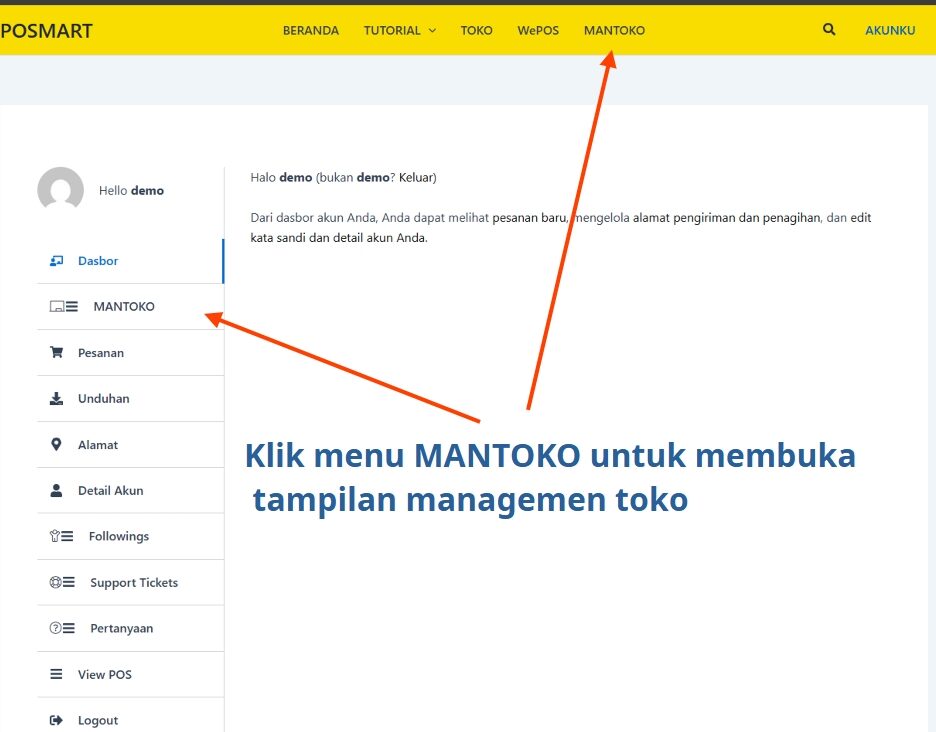Expand the TUTORIAL dropdown menu
936x732 pixels.
tap(399, 31)
